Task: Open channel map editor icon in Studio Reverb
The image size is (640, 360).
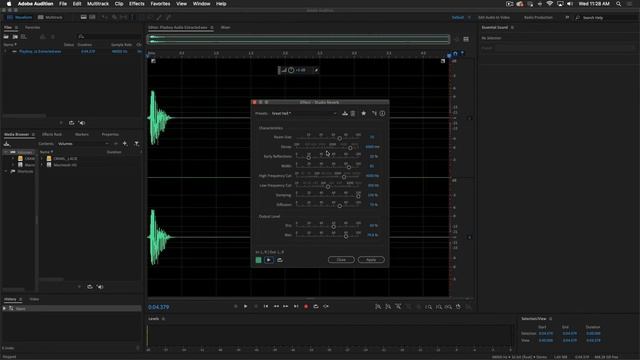Action: pyautogui.click(x=374, y=113)
